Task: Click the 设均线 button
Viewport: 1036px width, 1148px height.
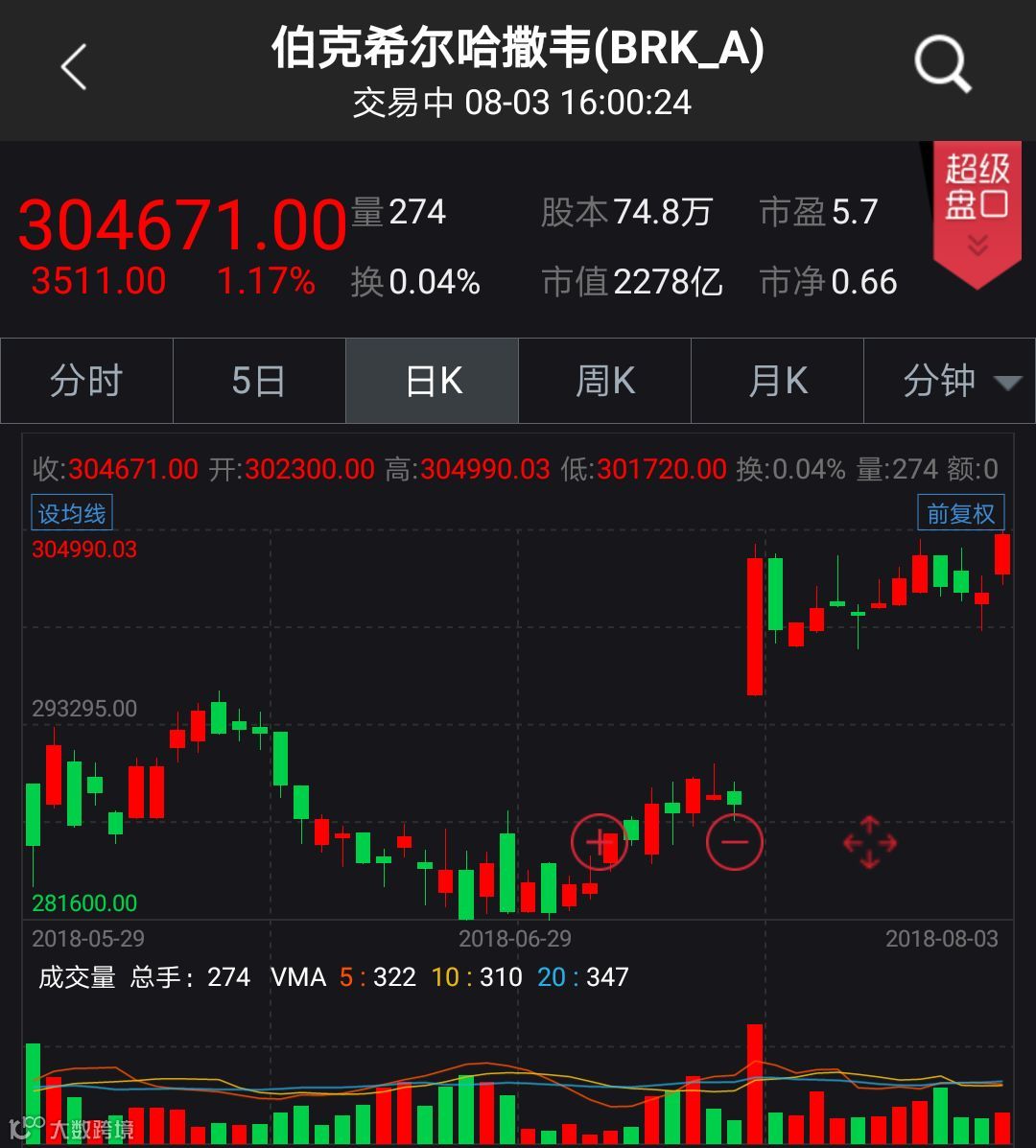Action: tap(72, 513)
